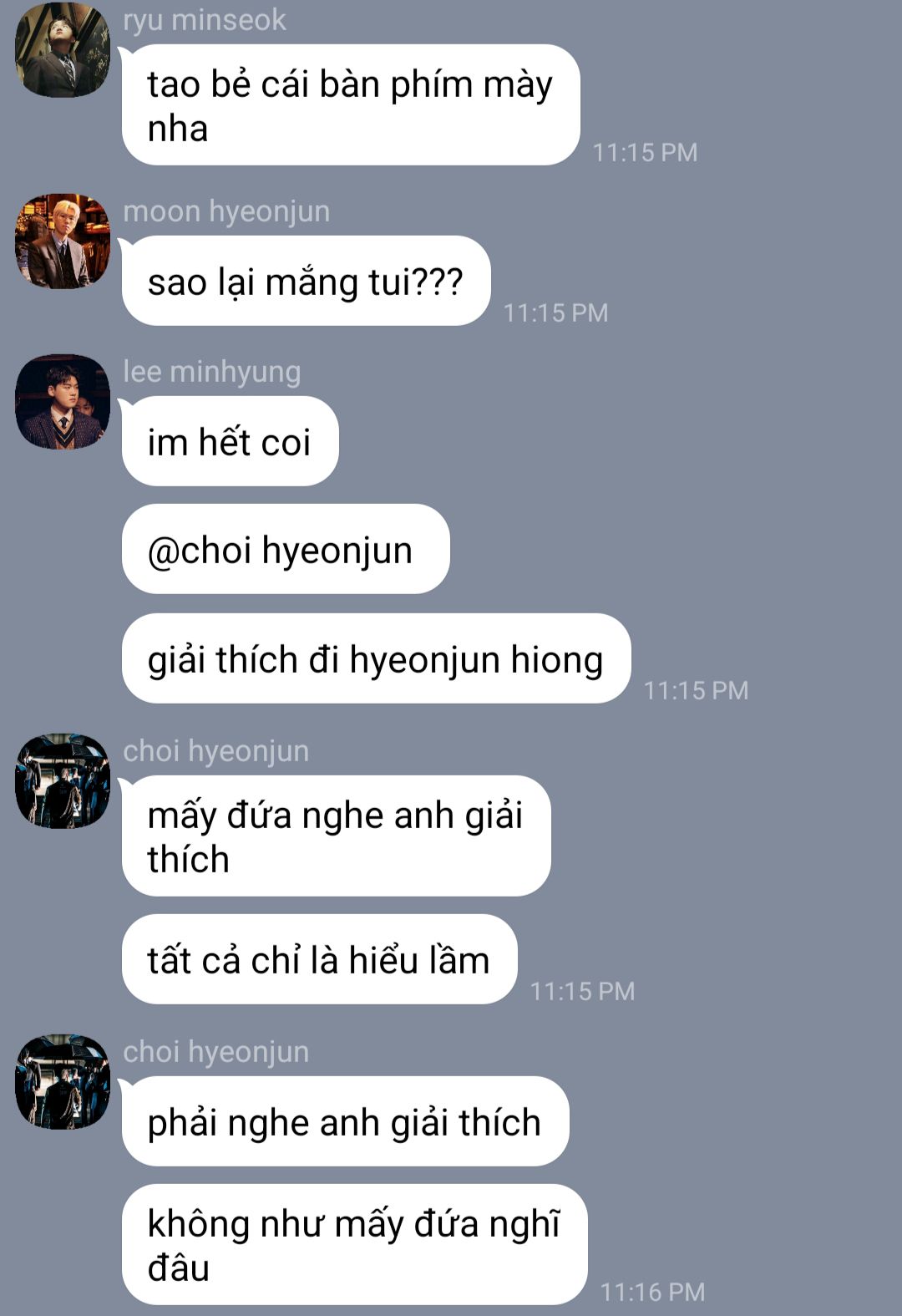Click 11:15 PM timestamp beside moon hyeonjun's message
902x1316 pixels.
[555, 312]
